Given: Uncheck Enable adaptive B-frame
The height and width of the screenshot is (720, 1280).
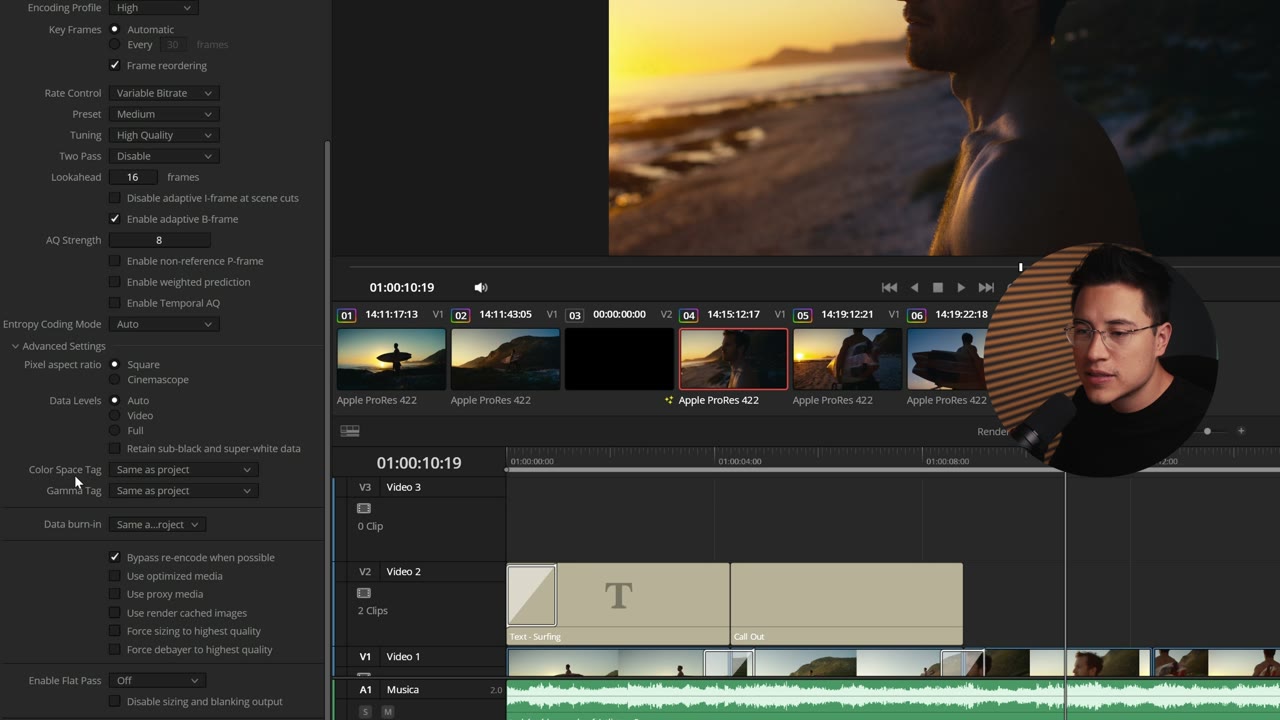Looking at the screenshot, I should tap(114, 219).
